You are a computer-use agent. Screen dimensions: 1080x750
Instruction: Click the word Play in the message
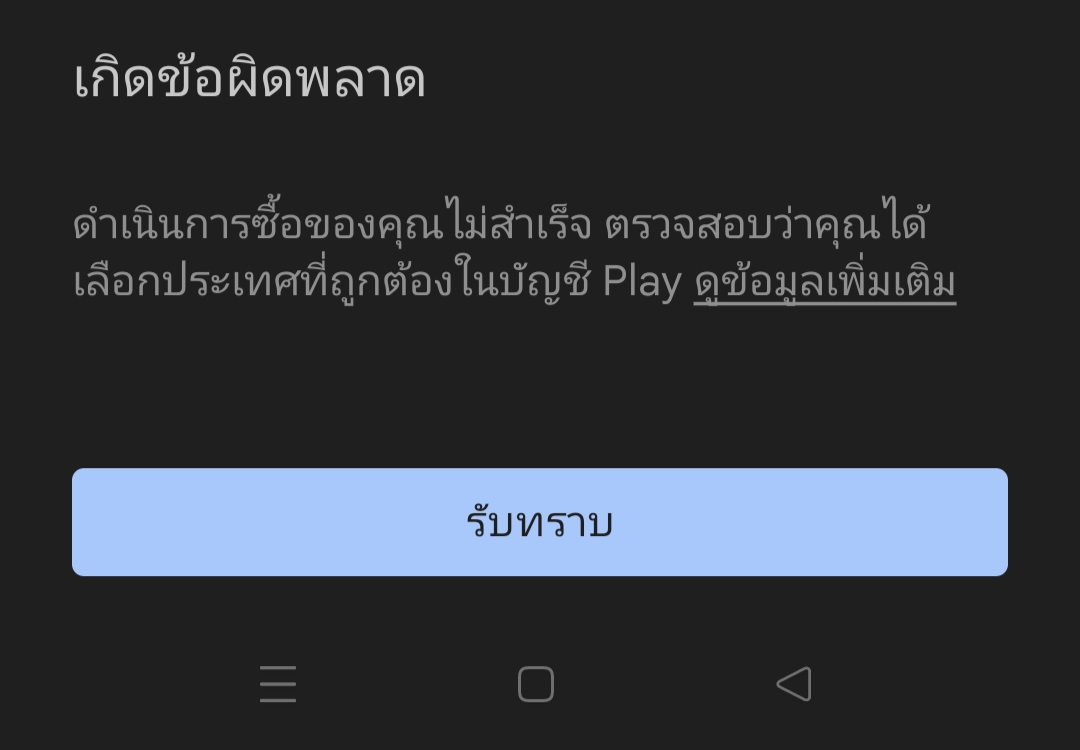point(642,282)
